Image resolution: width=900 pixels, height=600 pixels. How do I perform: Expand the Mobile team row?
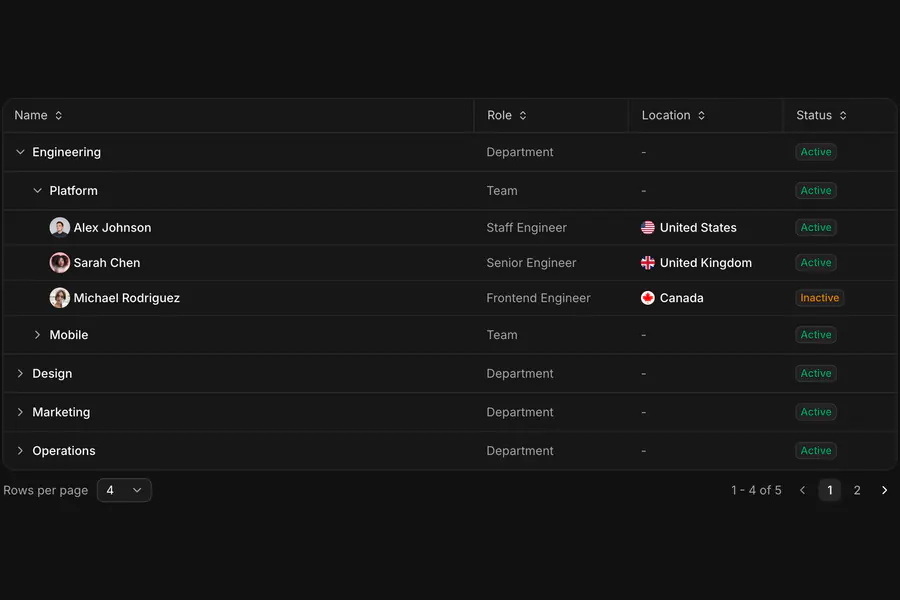37,335
